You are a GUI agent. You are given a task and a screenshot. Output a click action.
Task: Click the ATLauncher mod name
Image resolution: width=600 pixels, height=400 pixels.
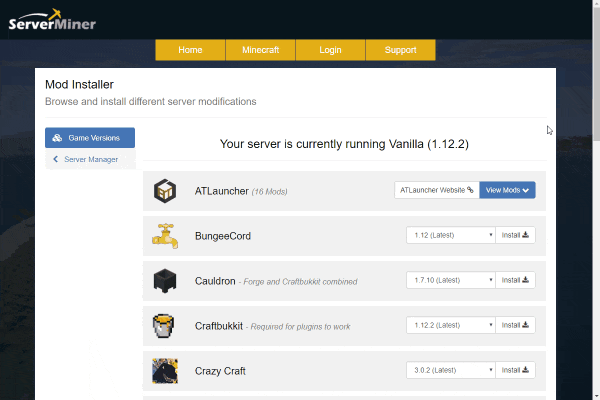222,191
